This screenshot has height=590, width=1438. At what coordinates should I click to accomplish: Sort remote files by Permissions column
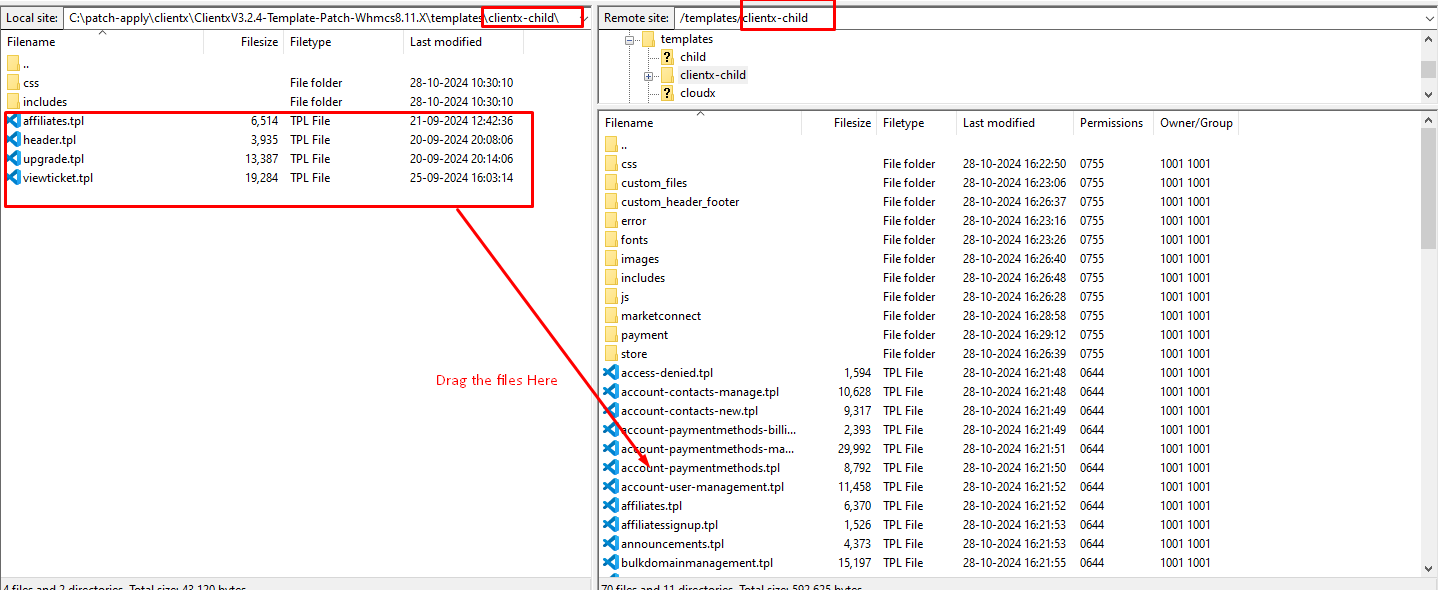[1110, 123]
